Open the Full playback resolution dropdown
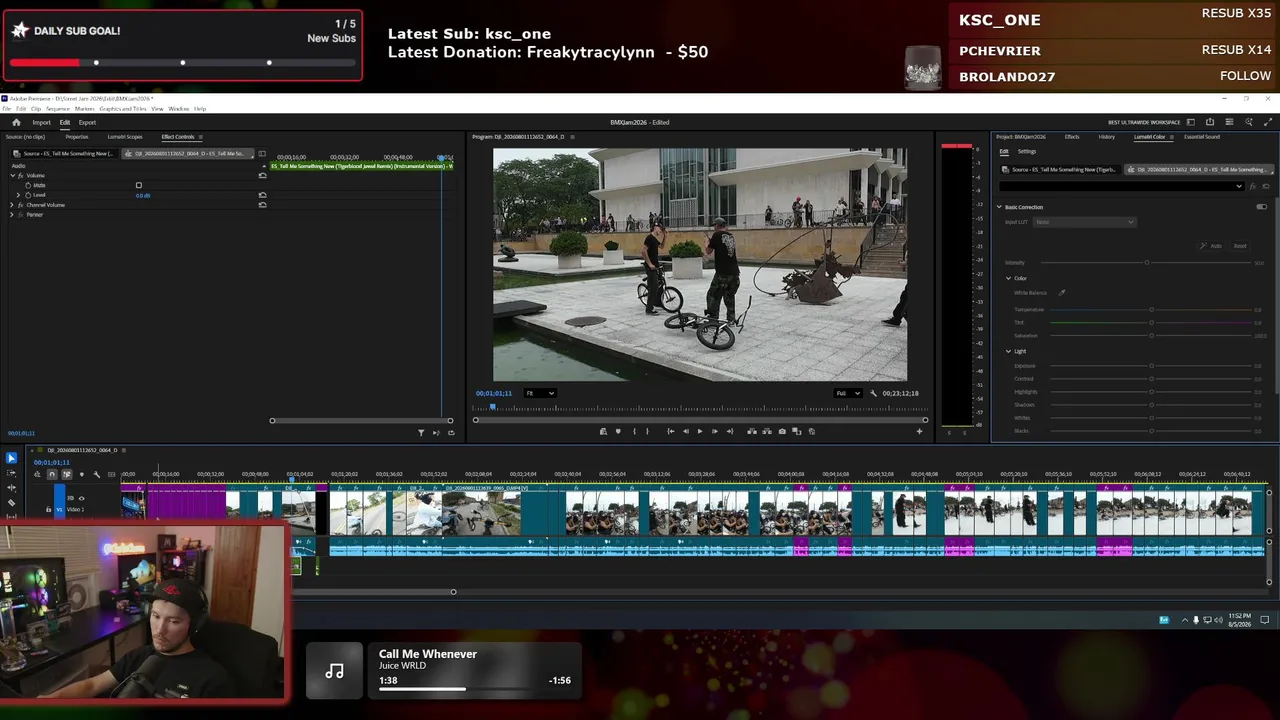Screen dimensions: 1280x720 tap(848, 393)
